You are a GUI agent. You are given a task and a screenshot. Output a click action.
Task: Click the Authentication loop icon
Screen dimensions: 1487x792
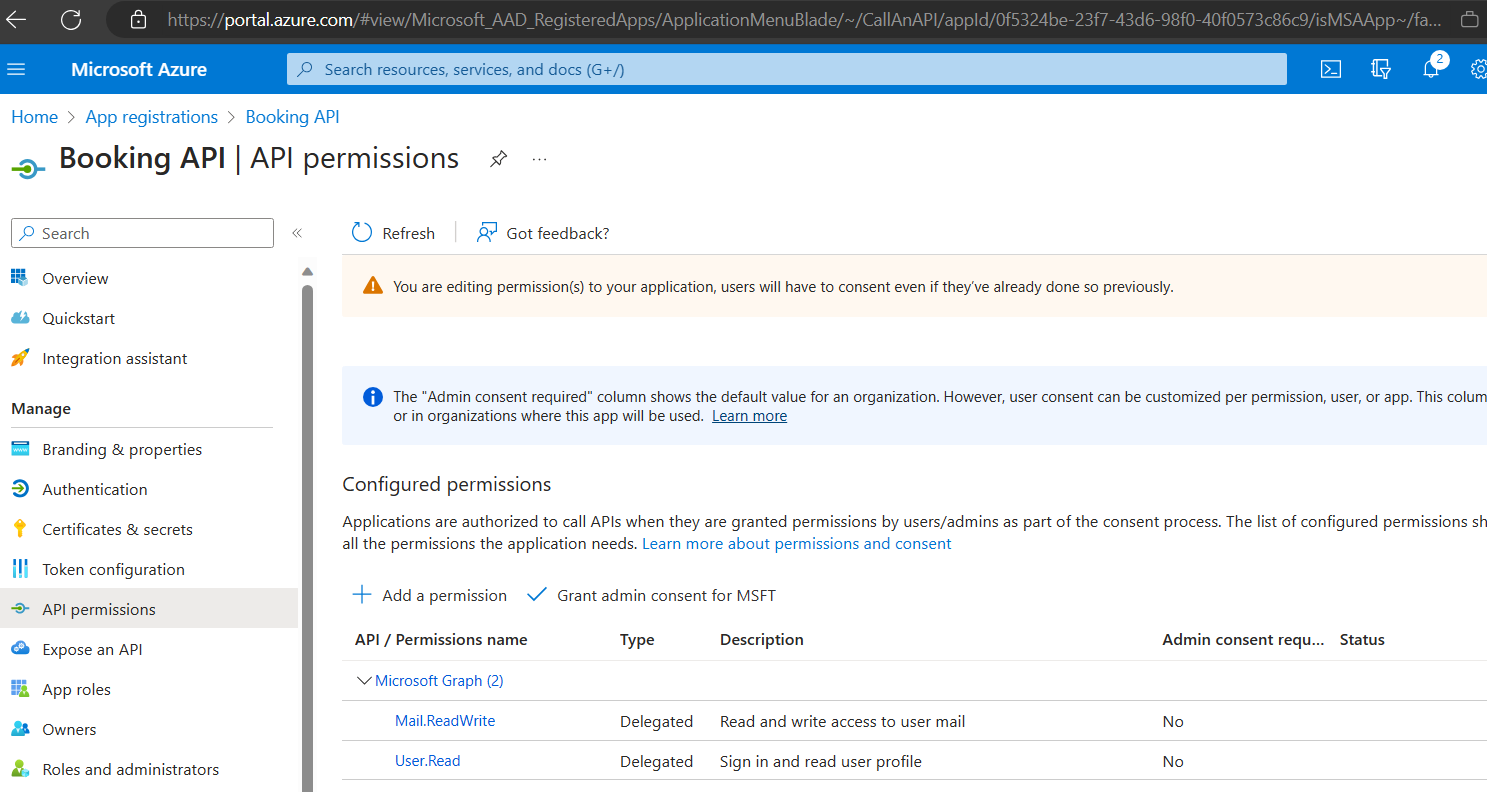tap(20, 489)
